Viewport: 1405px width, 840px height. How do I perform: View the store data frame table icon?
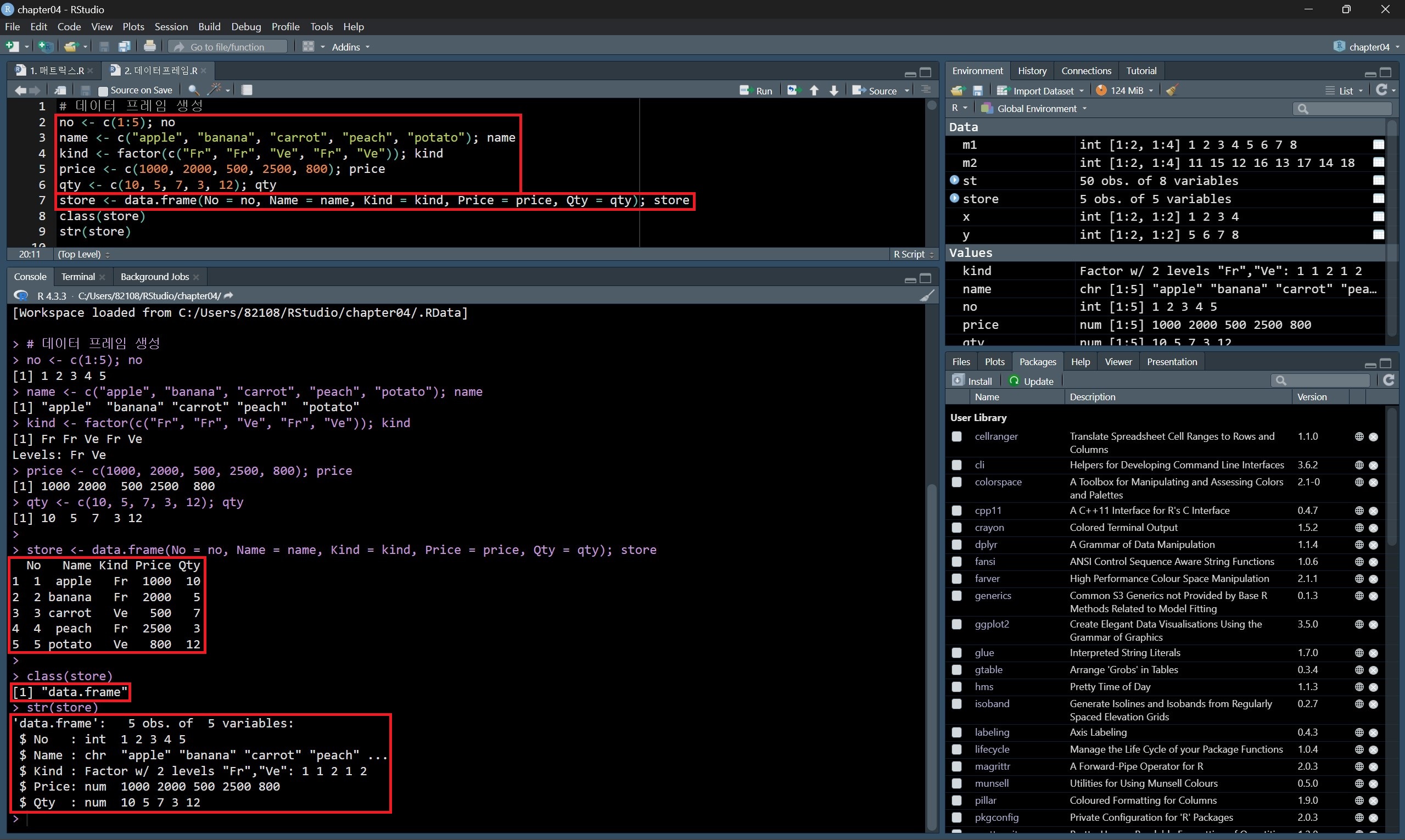1379,199
